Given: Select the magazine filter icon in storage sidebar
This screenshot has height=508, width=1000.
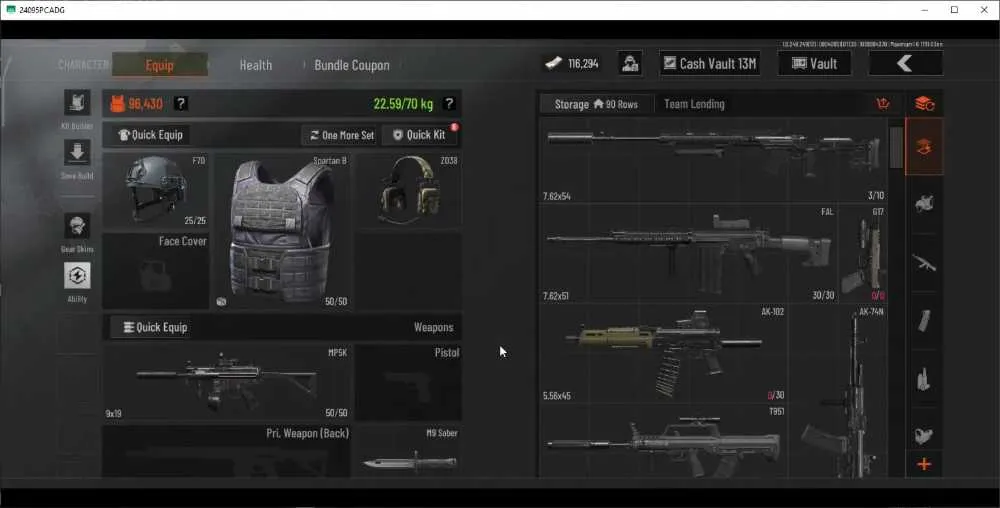Looking at the screenshot, I should 924,321.
